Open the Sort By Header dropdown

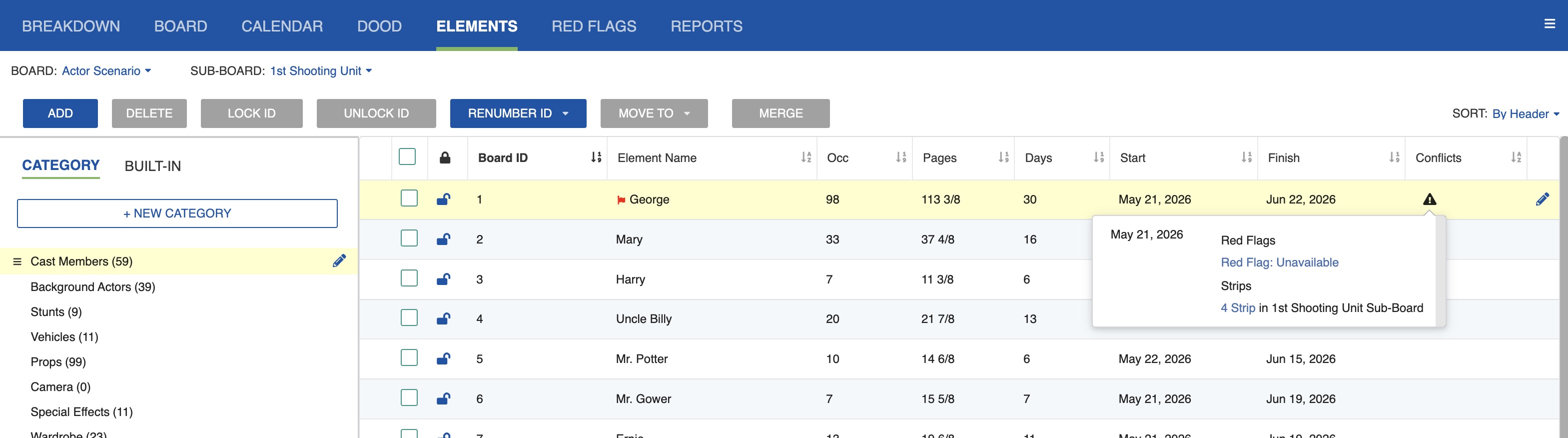click(1525, 114)
